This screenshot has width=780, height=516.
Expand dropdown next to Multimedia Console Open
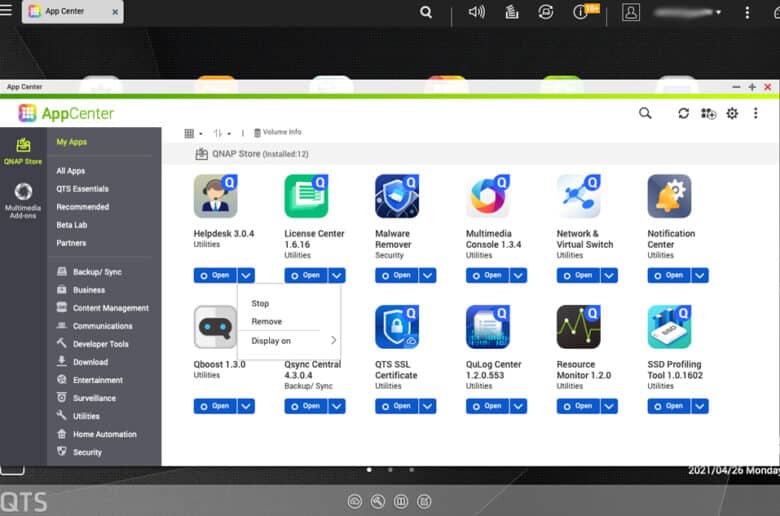pyautogui.click(x=518, y=275)
